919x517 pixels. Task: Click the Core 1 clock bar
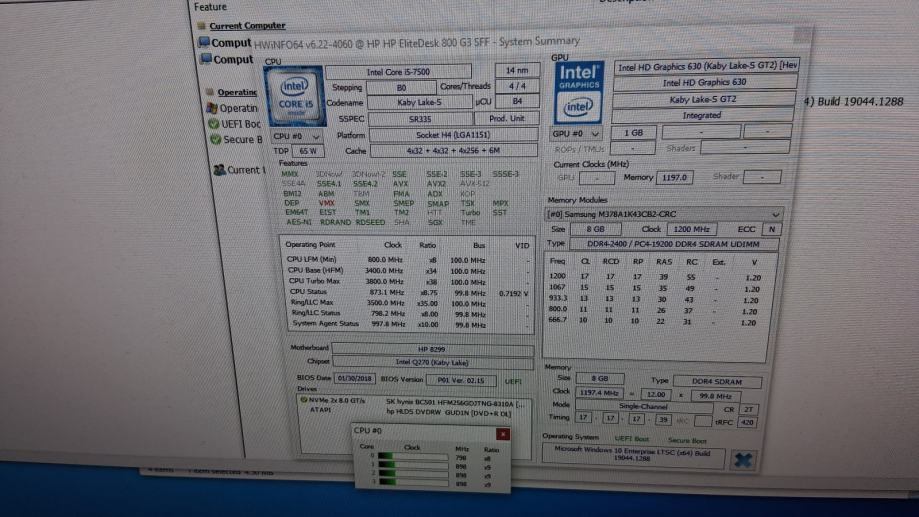[x=413, y=465]
